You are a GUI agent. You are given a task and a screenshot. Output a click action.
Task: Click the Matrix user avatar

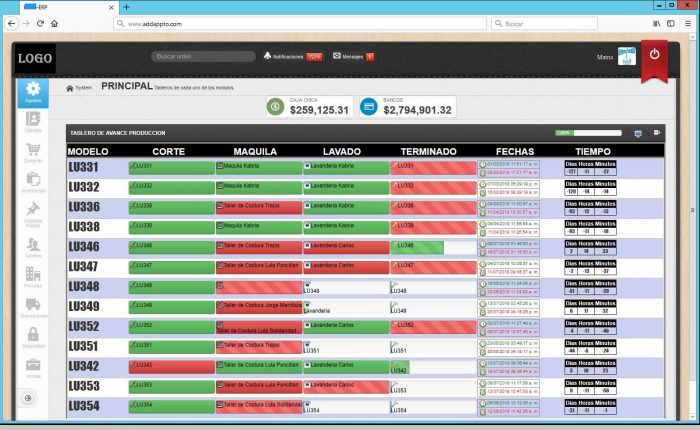coord(626,58)
